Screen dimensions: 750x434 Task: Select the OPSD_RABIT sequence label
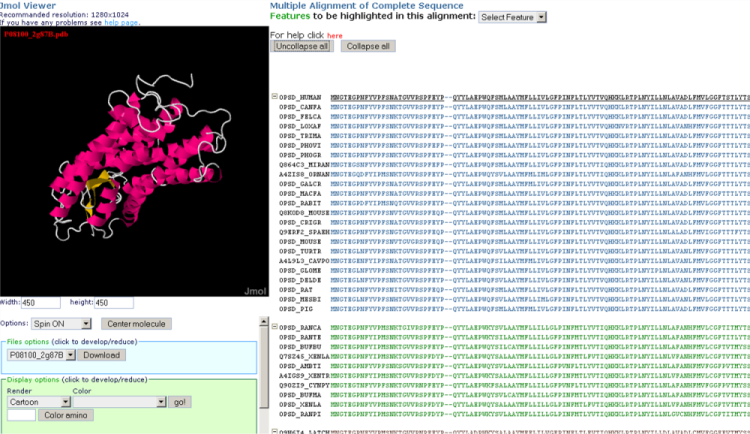tap(300, 203)
